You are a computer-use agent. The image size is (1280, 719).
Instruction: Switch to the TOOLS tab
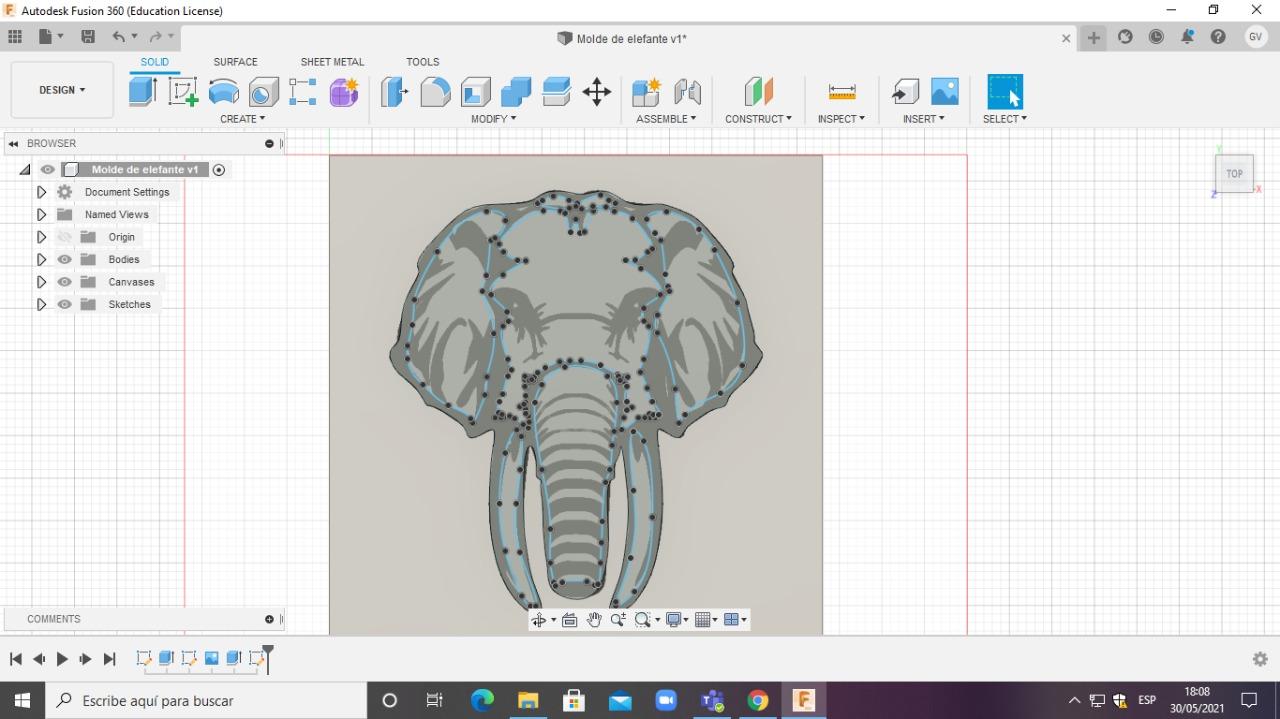tap(423, 62)
